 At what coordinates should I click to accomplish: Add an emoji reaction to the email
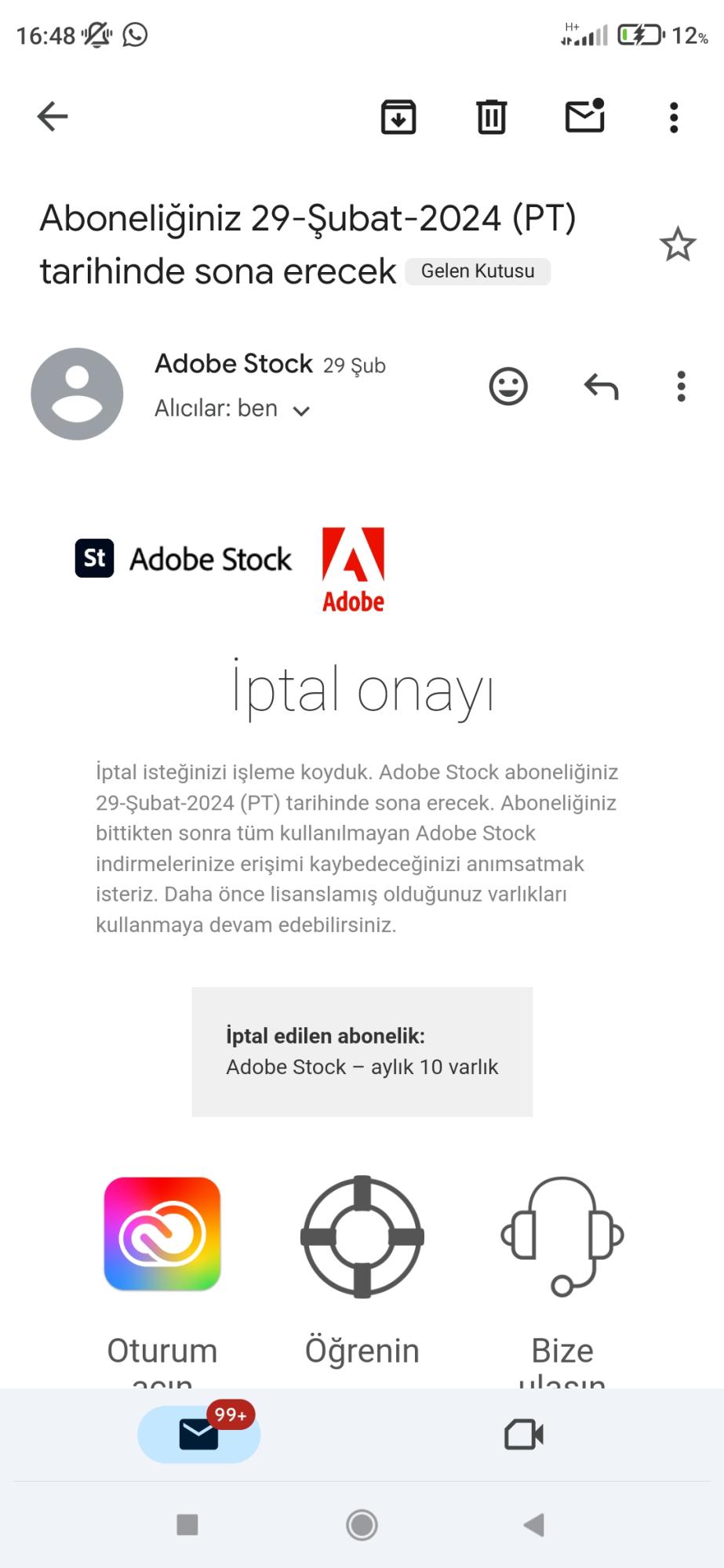coord(508,385)
